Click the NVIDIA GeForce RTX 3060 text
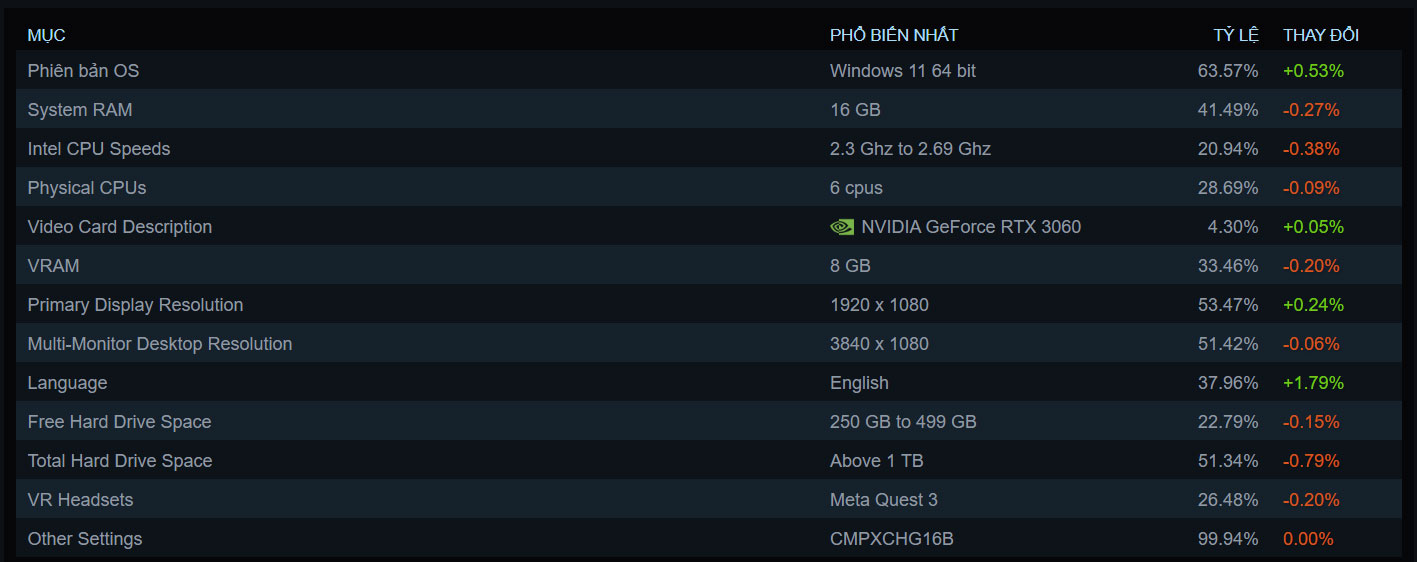Viewport: 1417px width, 562px height. 971,227
